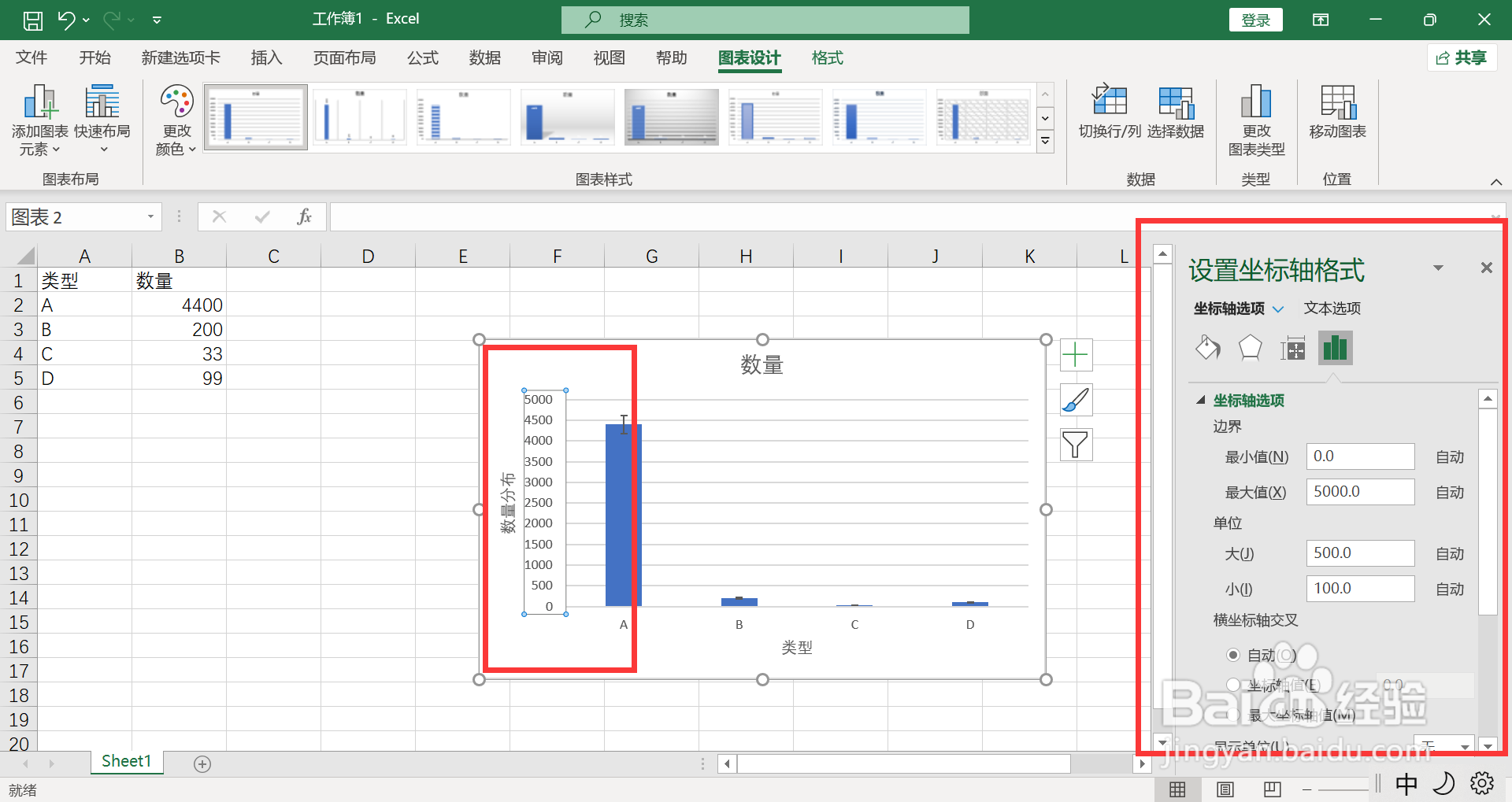Viewport: 1512px width, 802px height.
Task: Click the Undo arrow icon
Action: [66, 20]
